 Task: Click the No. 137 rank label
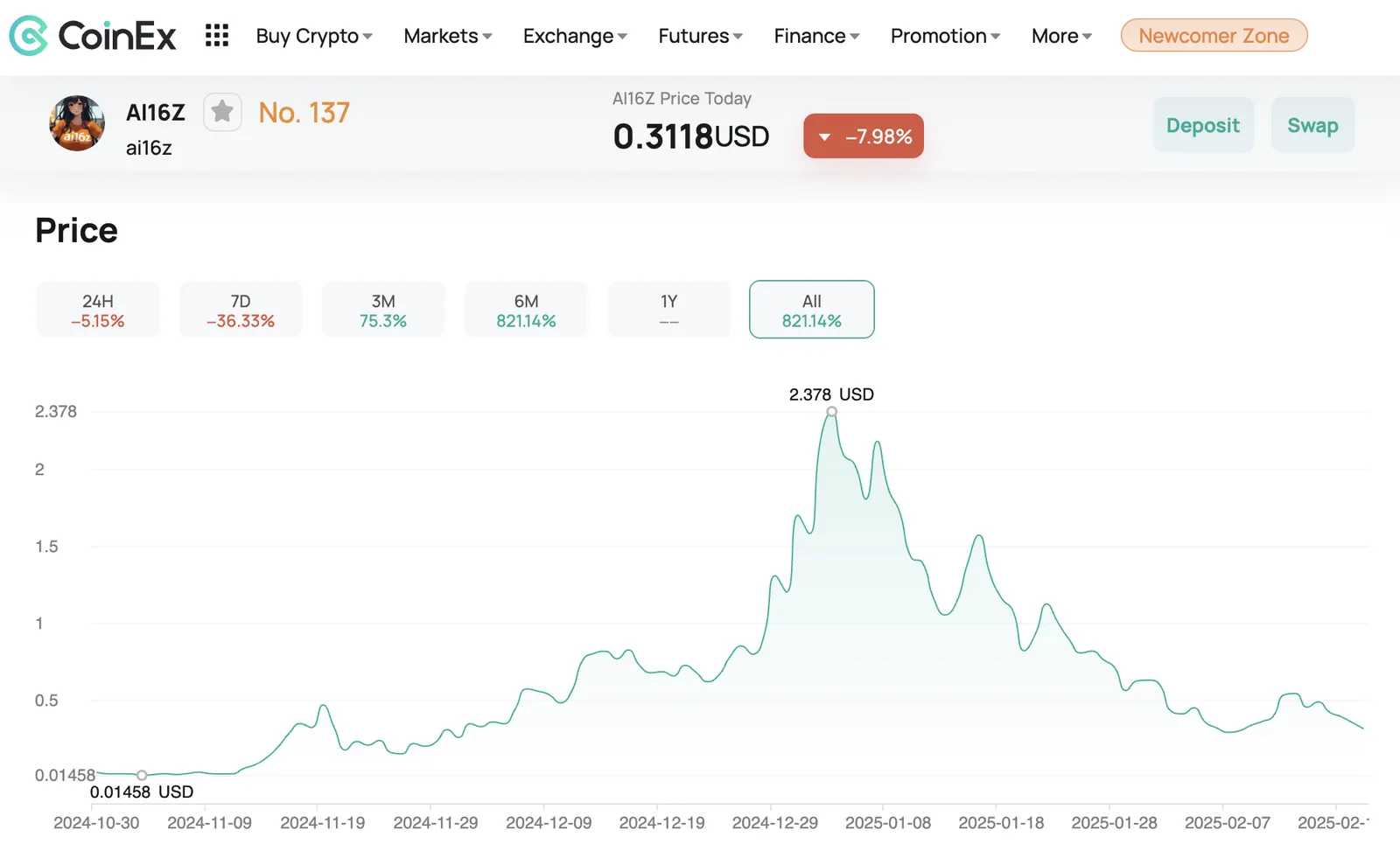point(304,113)
